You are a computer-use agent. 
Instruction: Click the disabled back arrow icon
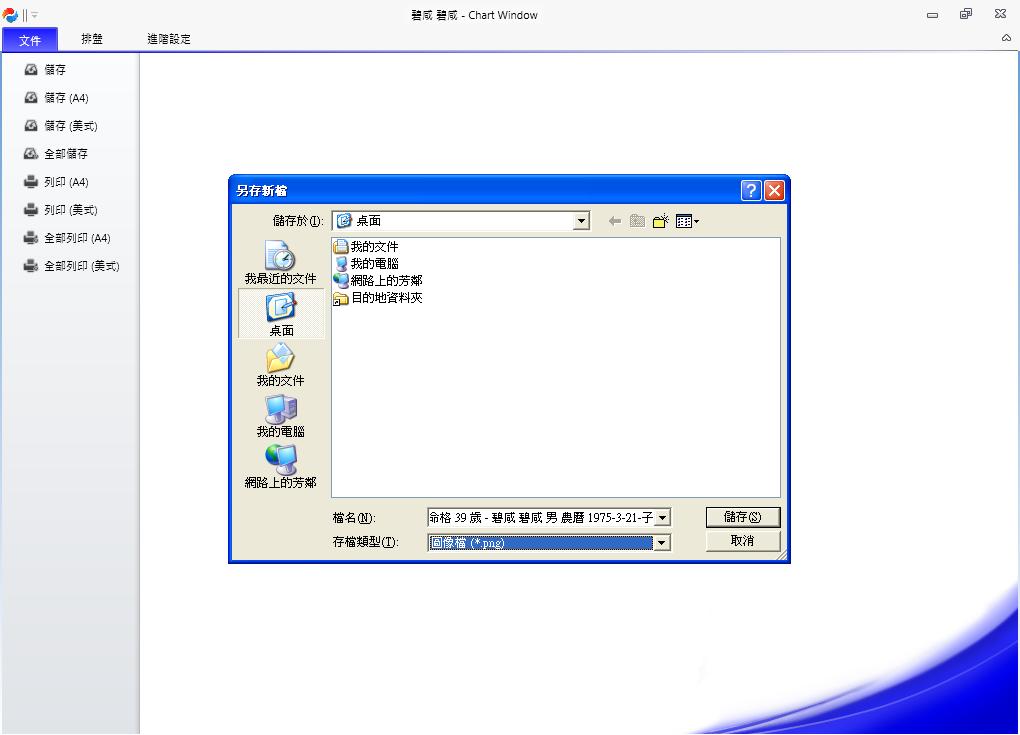(x=614, y=220)
